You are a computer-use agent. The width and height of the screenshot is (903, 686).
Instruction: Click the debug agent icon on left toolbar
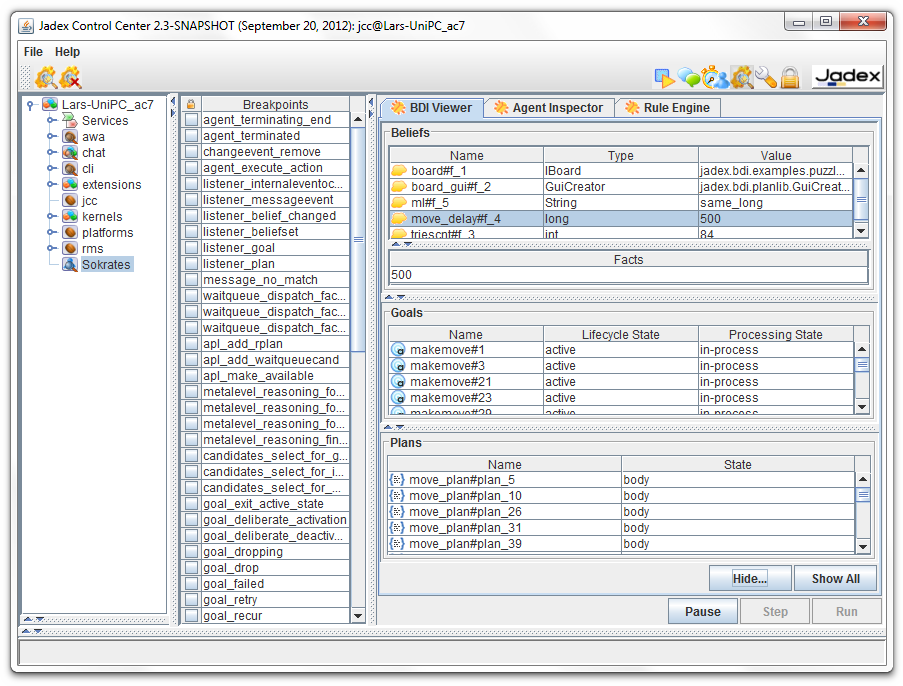pos(45,76)
